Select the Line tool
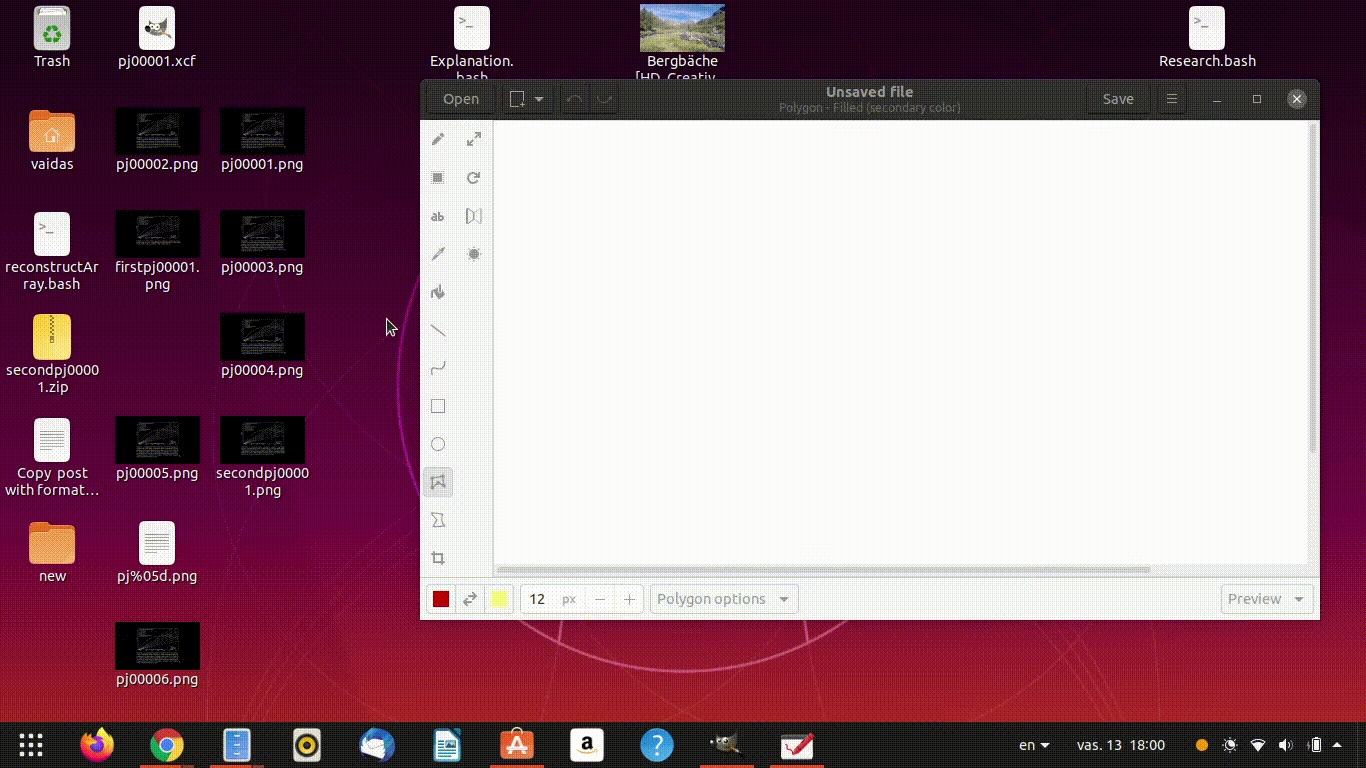Image resolution: width=1366 pixels, height=768 pixels. tap(438, 330)
